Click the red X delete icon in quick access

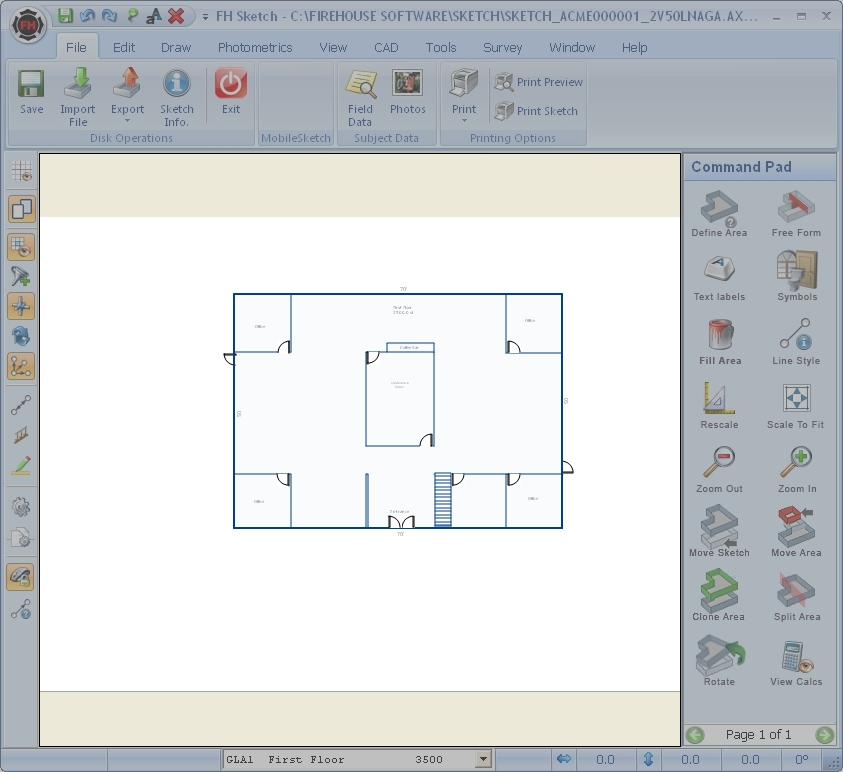tap(176, 16)
